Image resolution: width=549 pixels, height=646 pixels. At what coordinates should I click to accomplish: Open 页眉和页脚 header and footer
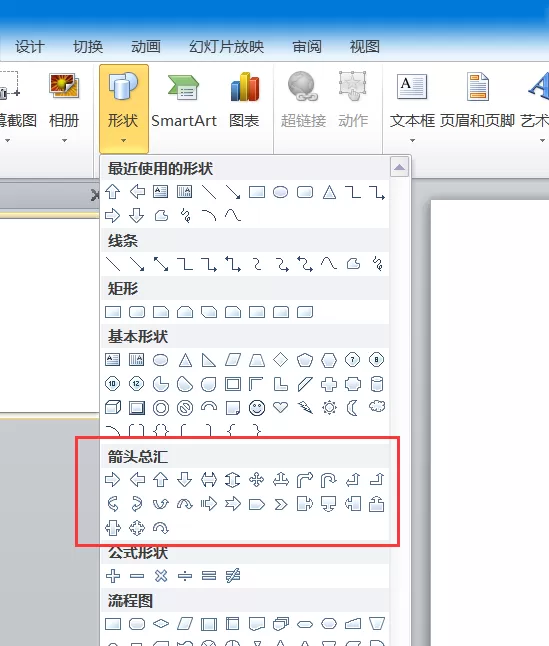tap(477, 101)
